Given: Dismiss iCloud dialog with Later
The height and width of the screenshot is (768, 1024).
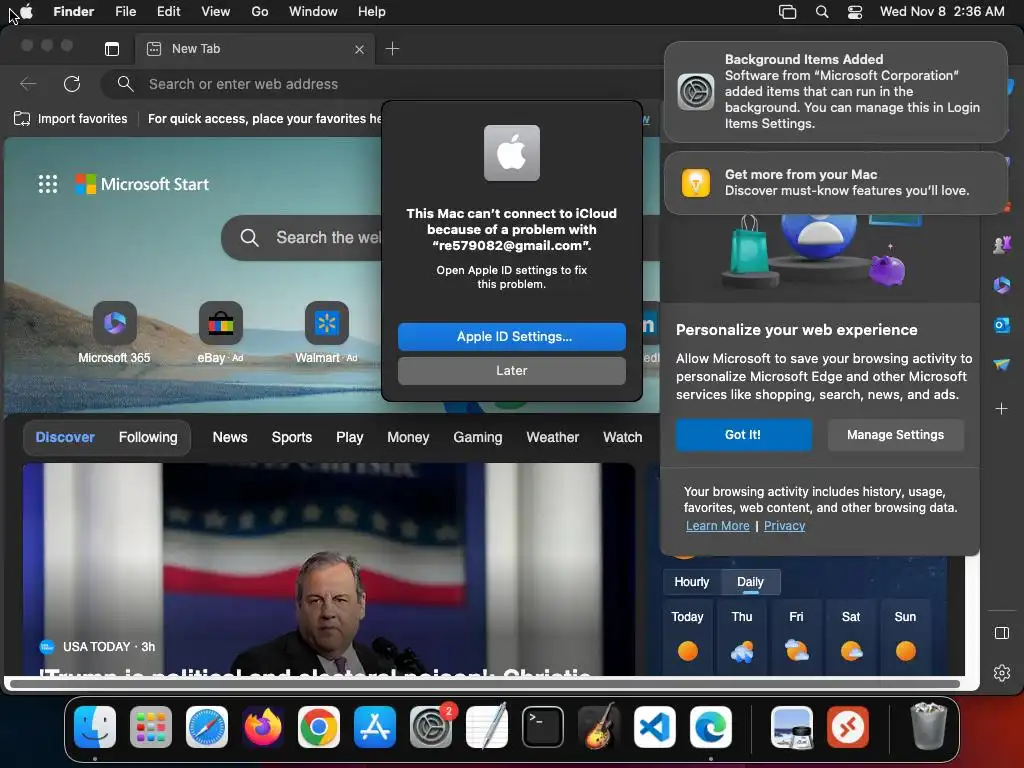Looking at the screenshot, I should tap(511, 370).
